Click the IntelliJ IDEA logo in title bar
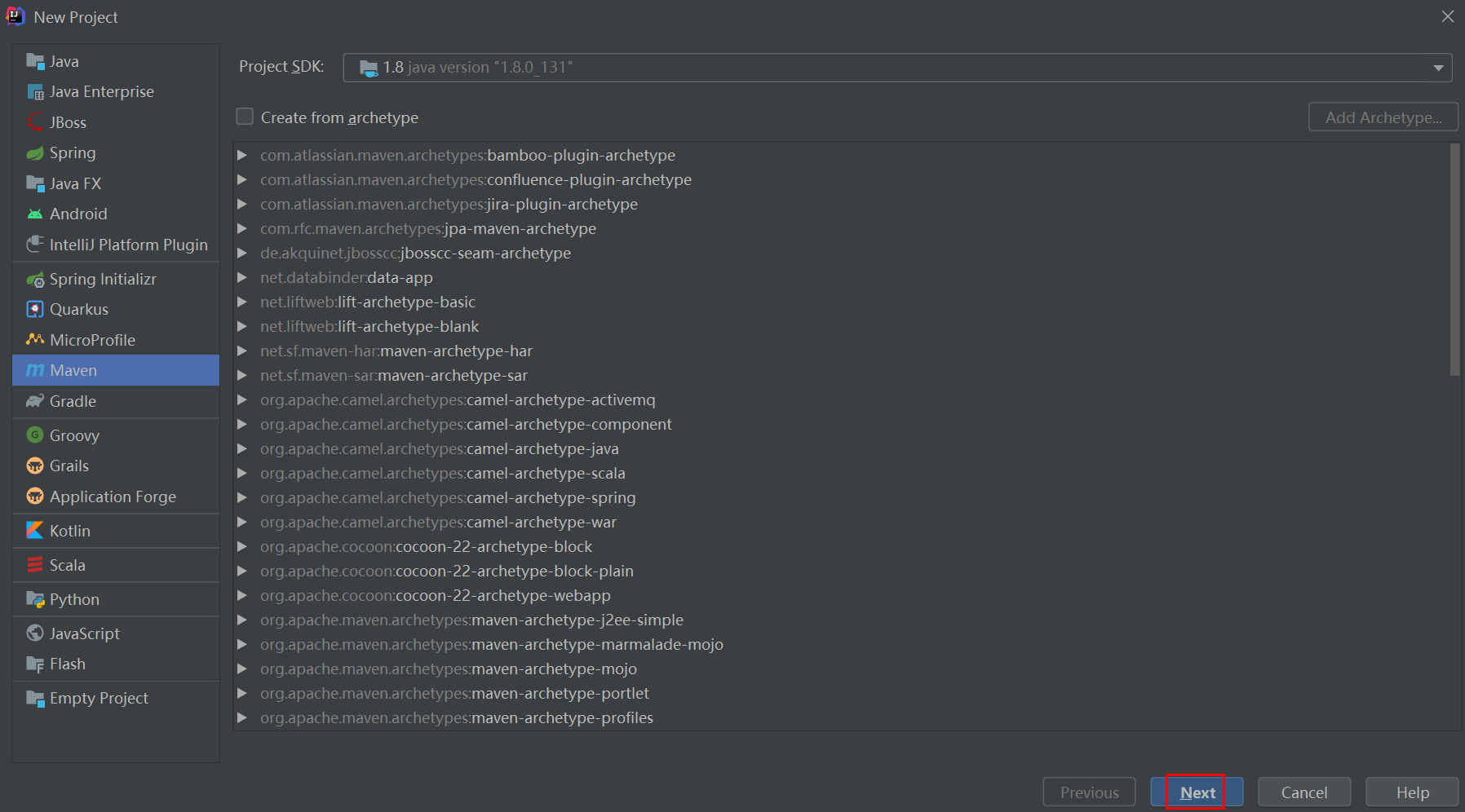Image resolution: width=1465 pixels, height=812 pixels. (15, 16)
